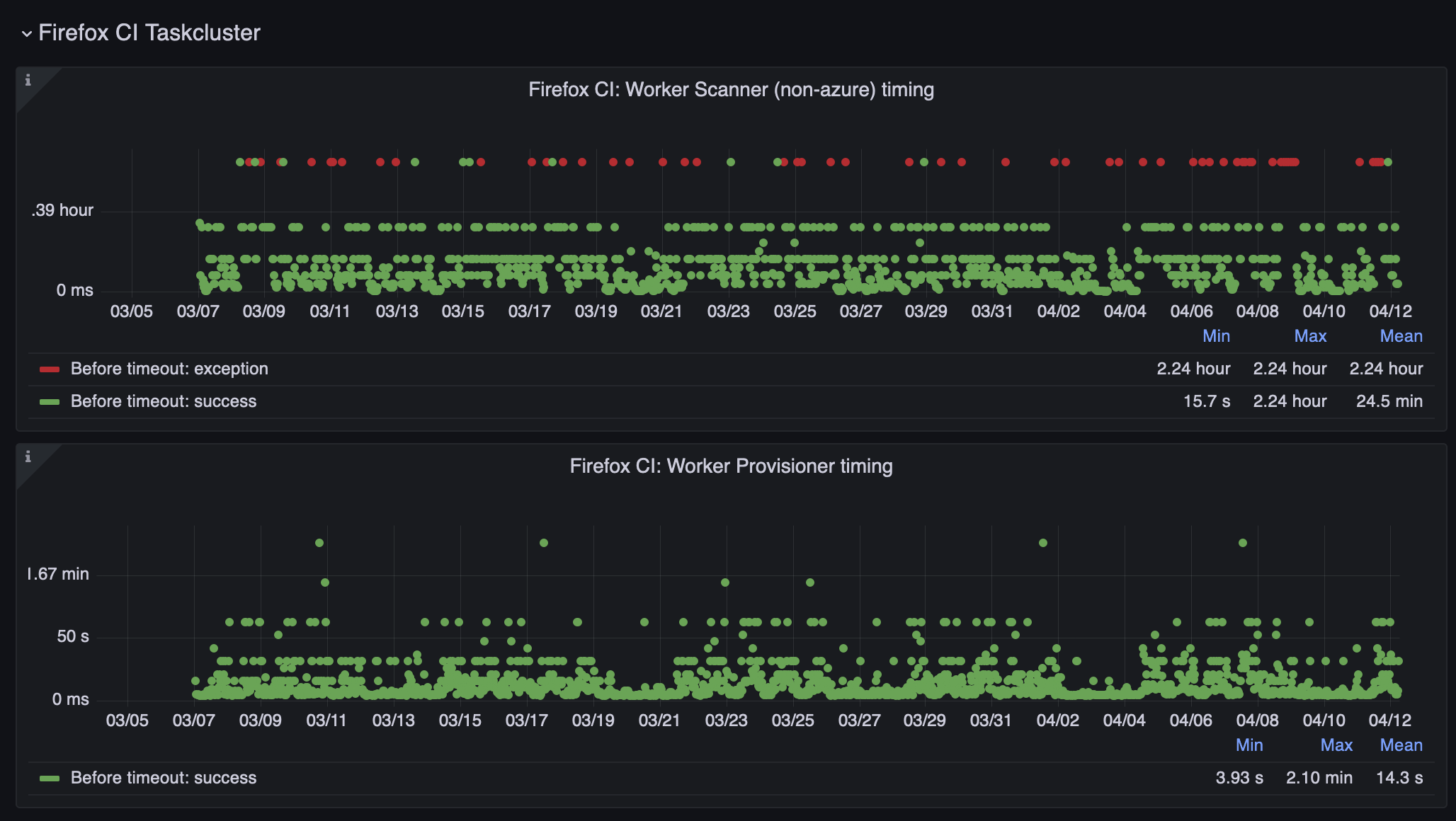1456x821 pixels.
Task: Sort Provisioner legend by Min header
Action: coord(1249,745)
